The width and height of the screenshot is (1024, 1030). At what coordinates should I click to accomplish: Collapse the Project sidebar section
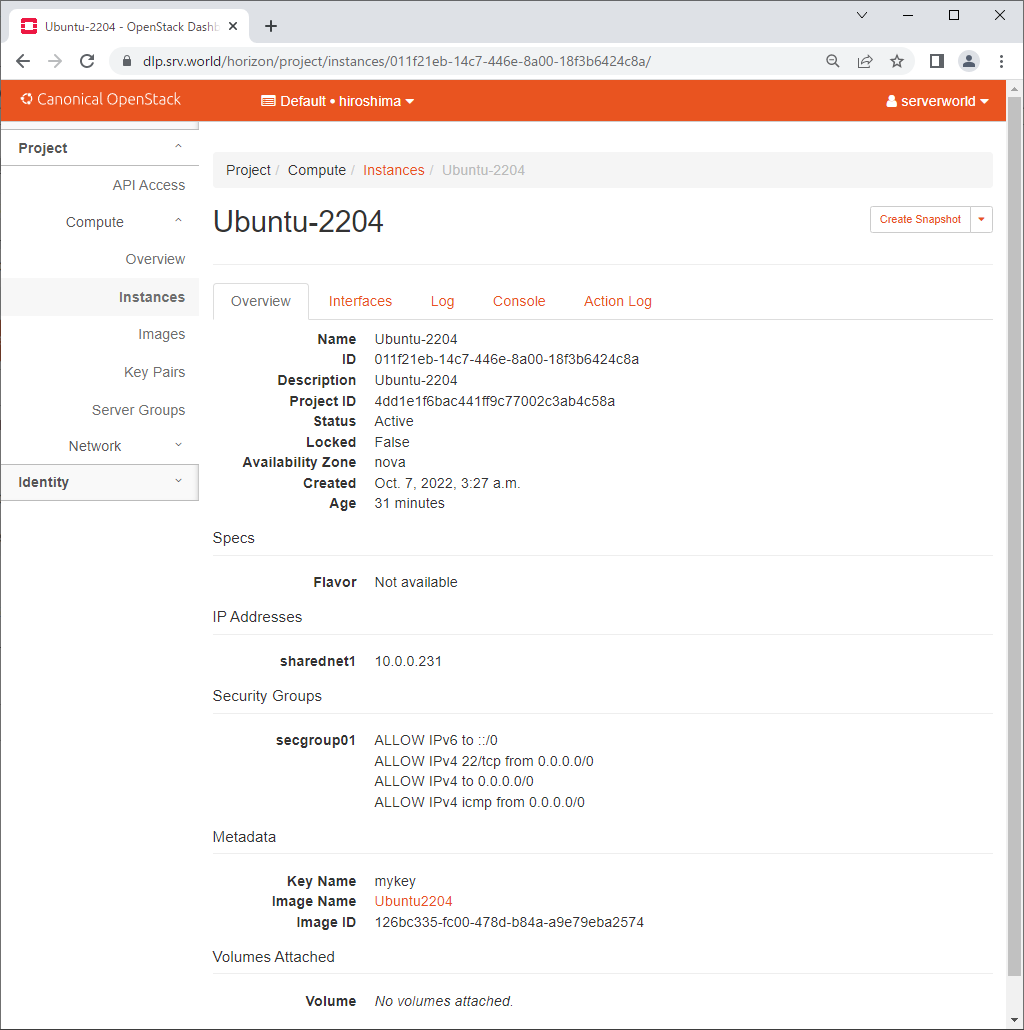point(100,148)
